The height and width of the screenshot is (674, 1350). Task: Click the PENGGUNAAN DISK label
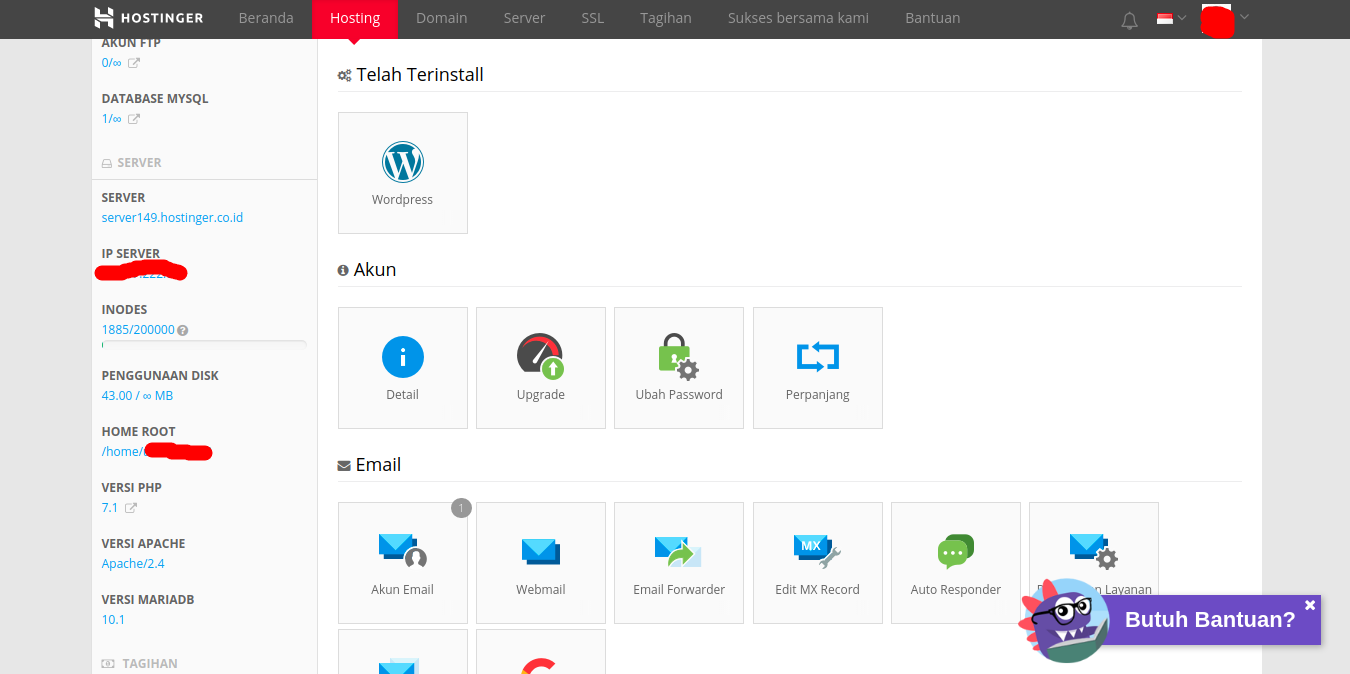(x=160, y=376)
